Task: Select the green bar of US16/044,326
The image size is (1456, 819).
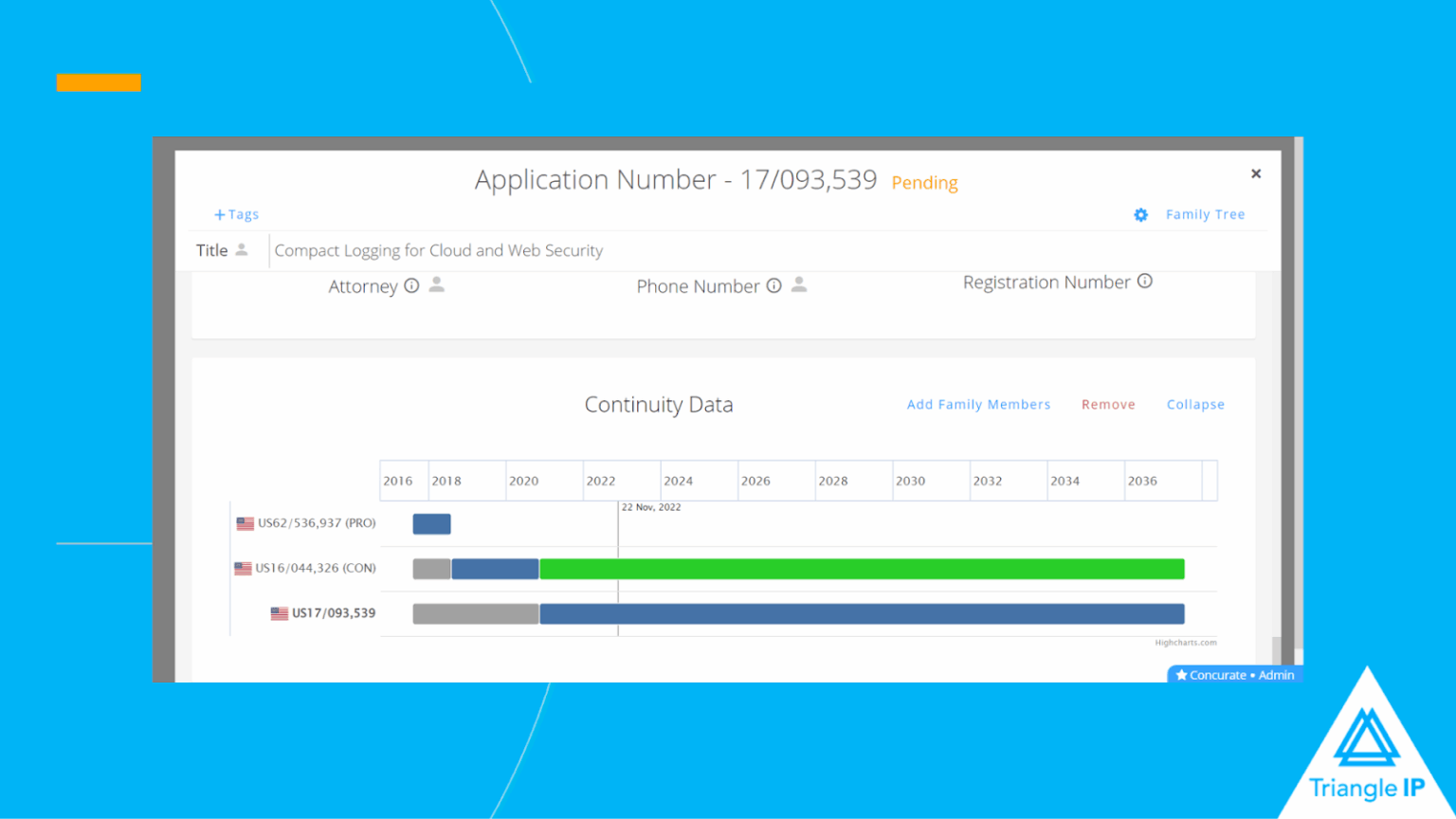Action: click(861, 569)
